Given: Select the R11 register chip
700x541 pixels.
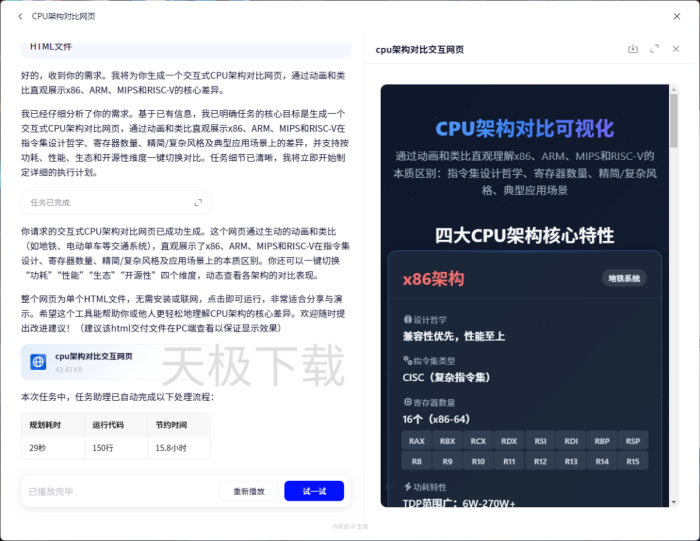Looking at the screenshot, I should click(509, 461).
